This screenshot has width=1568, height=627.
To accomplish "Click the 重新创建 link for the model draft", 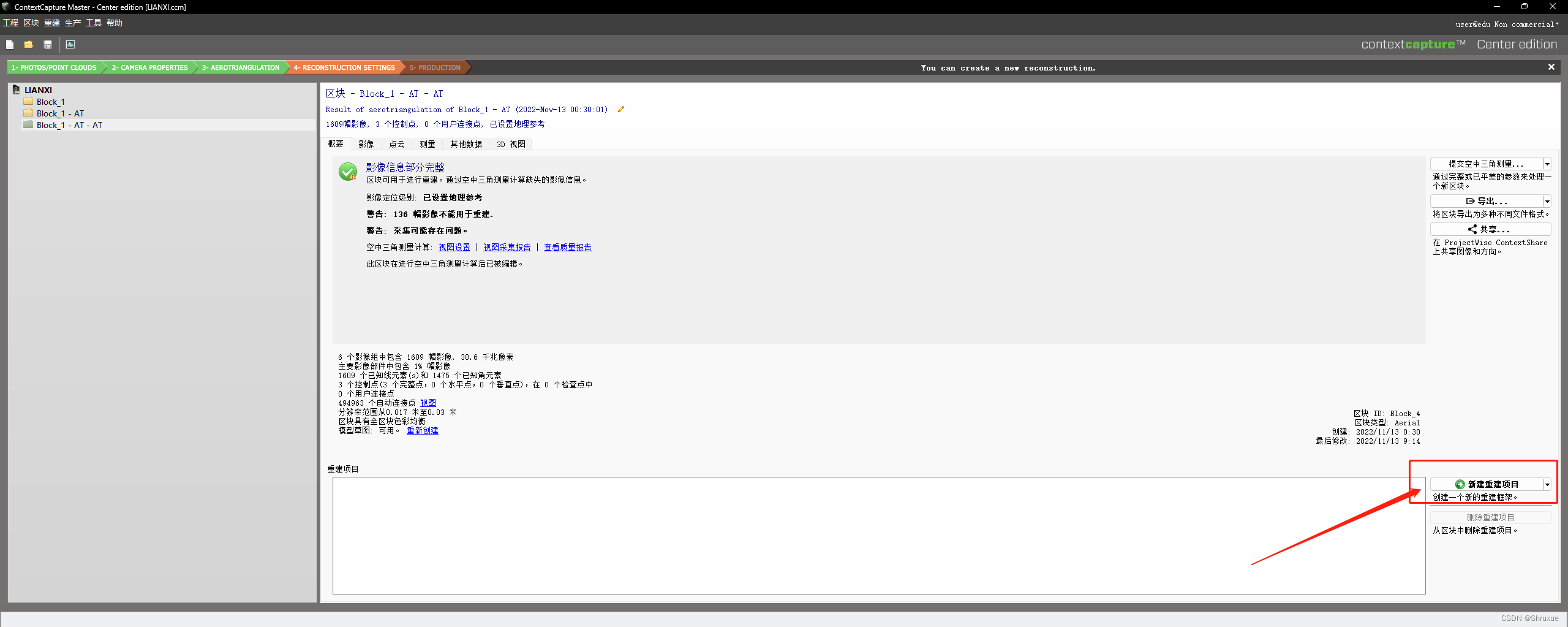I will coord(422,430).
